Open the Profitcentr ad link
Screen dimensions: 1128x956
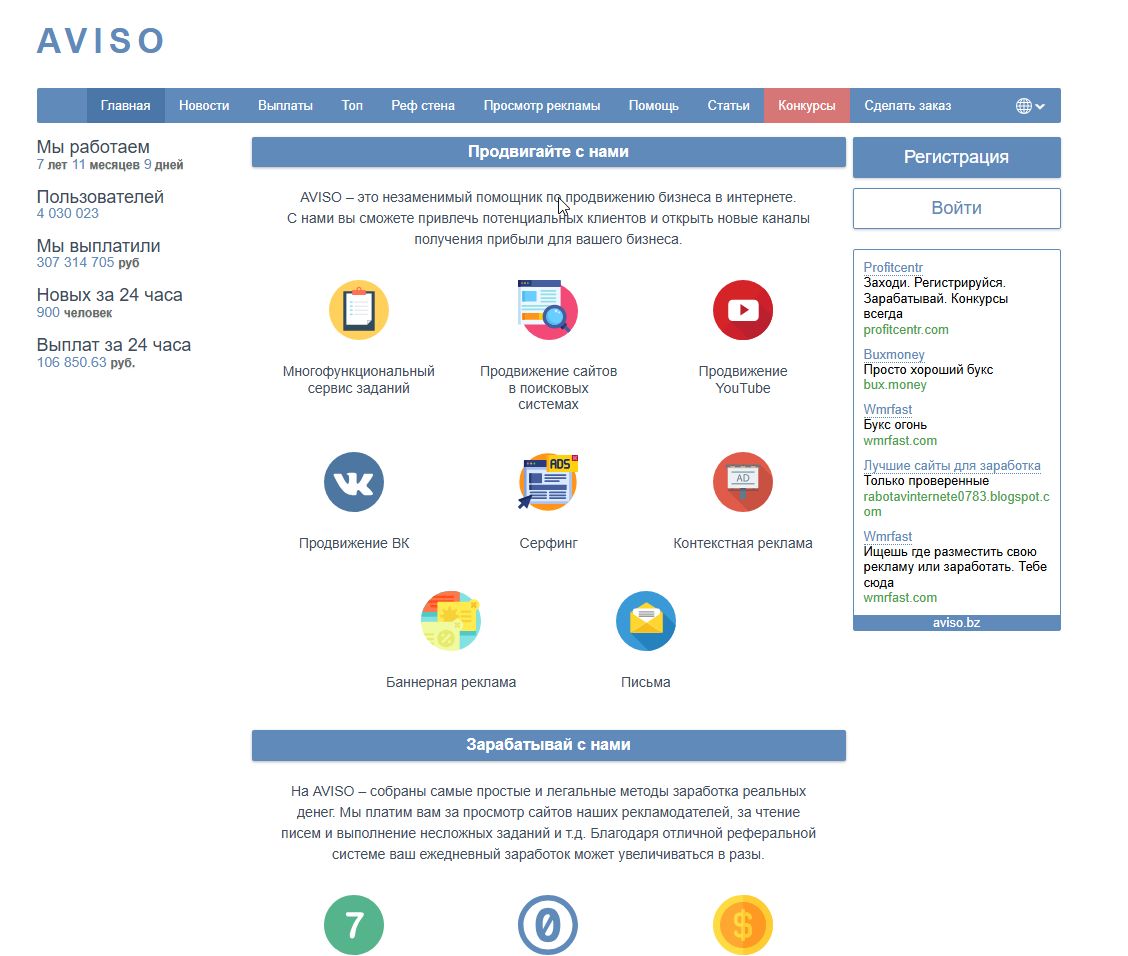click(x=893, y=268)
